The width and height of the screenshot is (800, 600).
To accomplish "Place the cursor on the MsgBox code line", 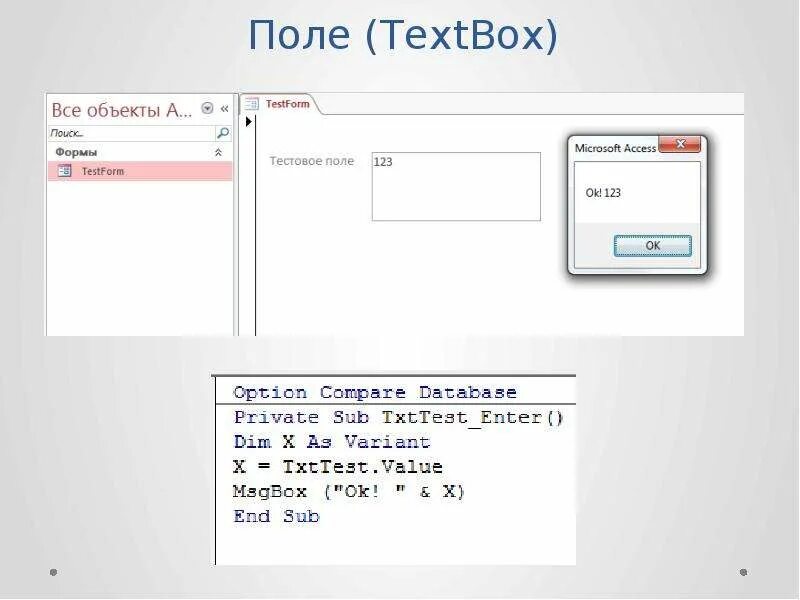I will coord(349,491).
